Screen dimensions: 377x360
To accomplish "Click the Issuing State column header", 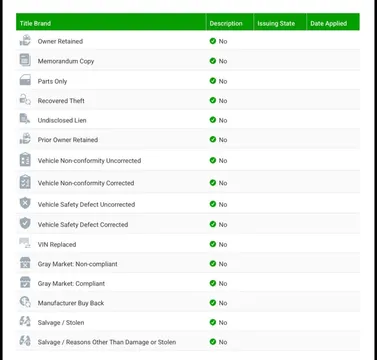I will click(x=280, y=23).
